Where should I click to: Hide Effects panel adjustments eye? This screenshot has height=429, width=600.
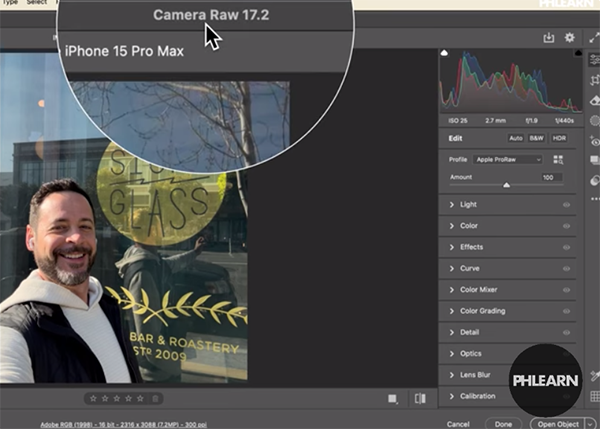[x=566, y=247]
